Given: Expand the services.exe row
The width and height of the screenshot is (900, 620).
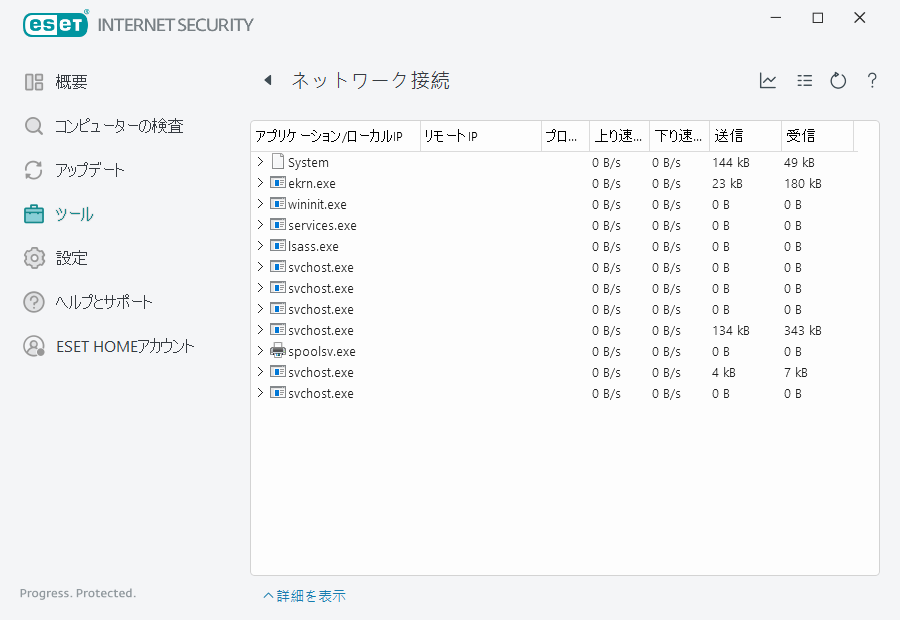Looking at the screenshot, I should click(x=260, y=224).
